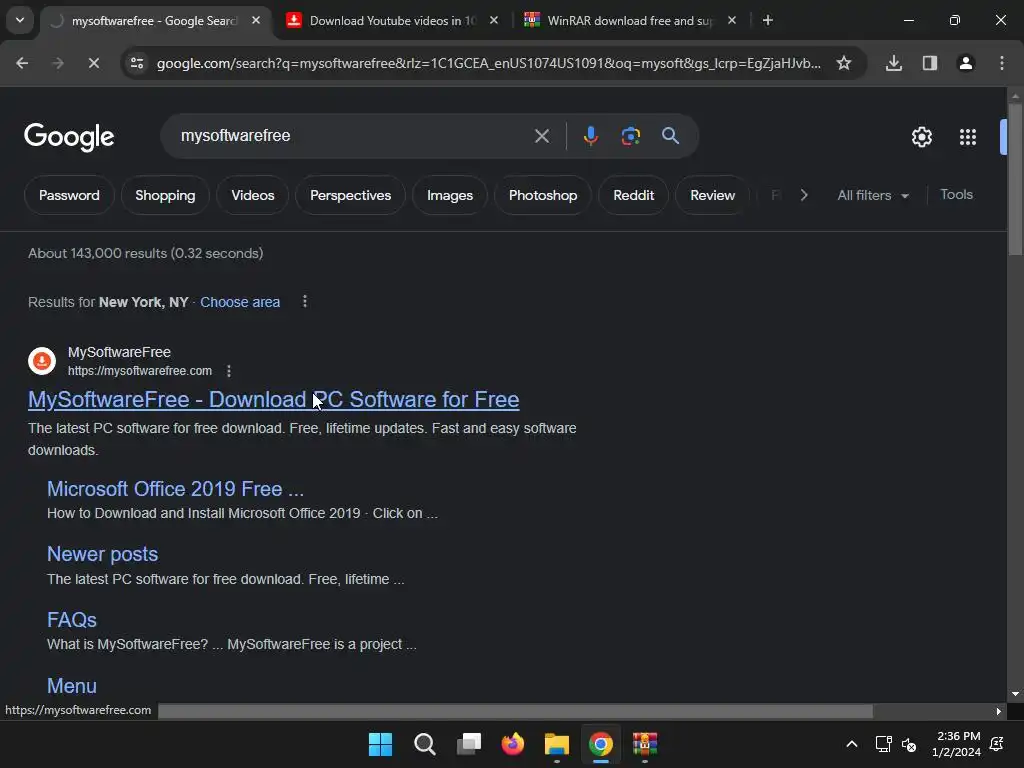Open the Google apps grid
Viewport: 1024px width, 768px height.
[968, 137]
